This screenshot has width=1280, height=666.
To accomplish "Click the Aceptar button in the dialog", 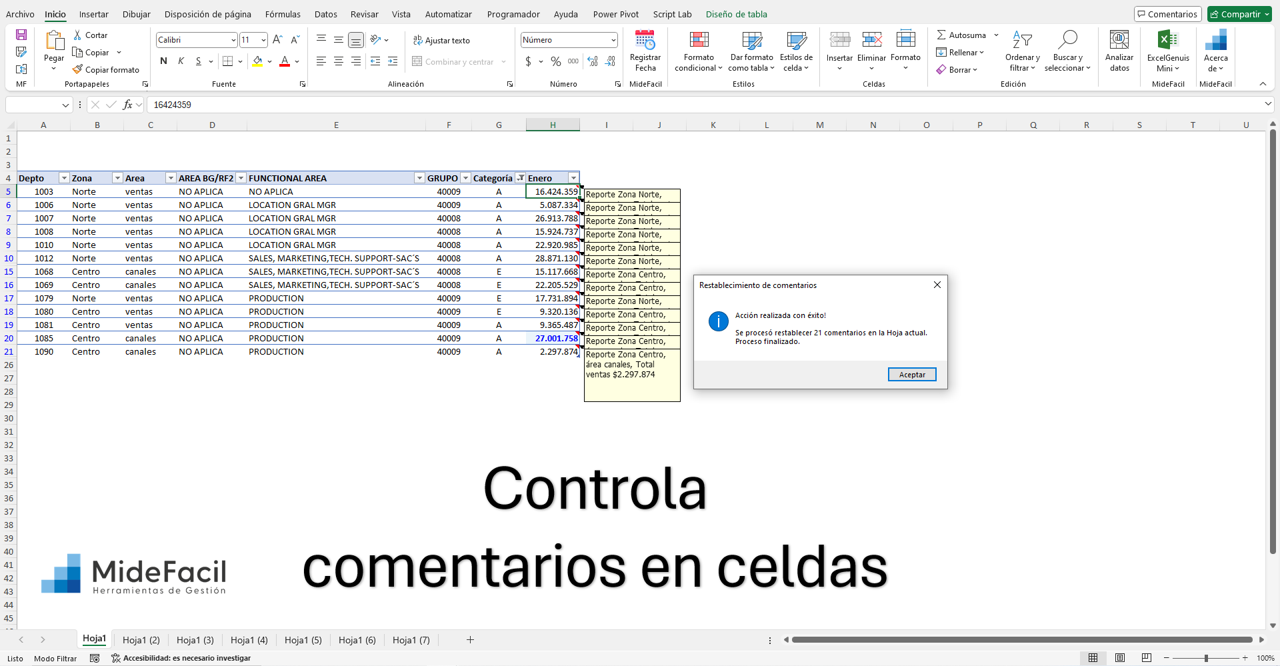I will [911, 374].
